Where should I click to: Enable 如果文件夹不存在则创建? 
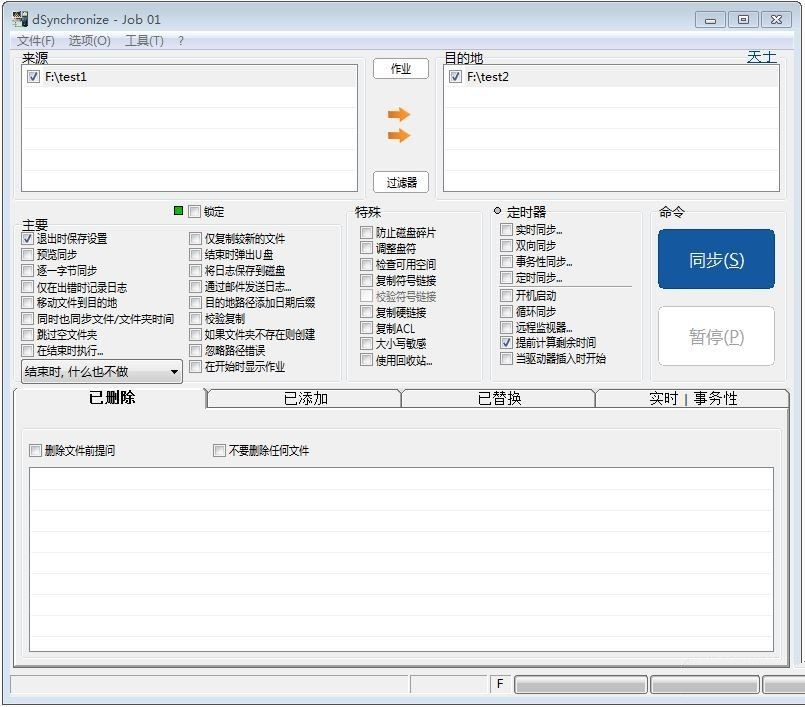[x=195, y=335]
